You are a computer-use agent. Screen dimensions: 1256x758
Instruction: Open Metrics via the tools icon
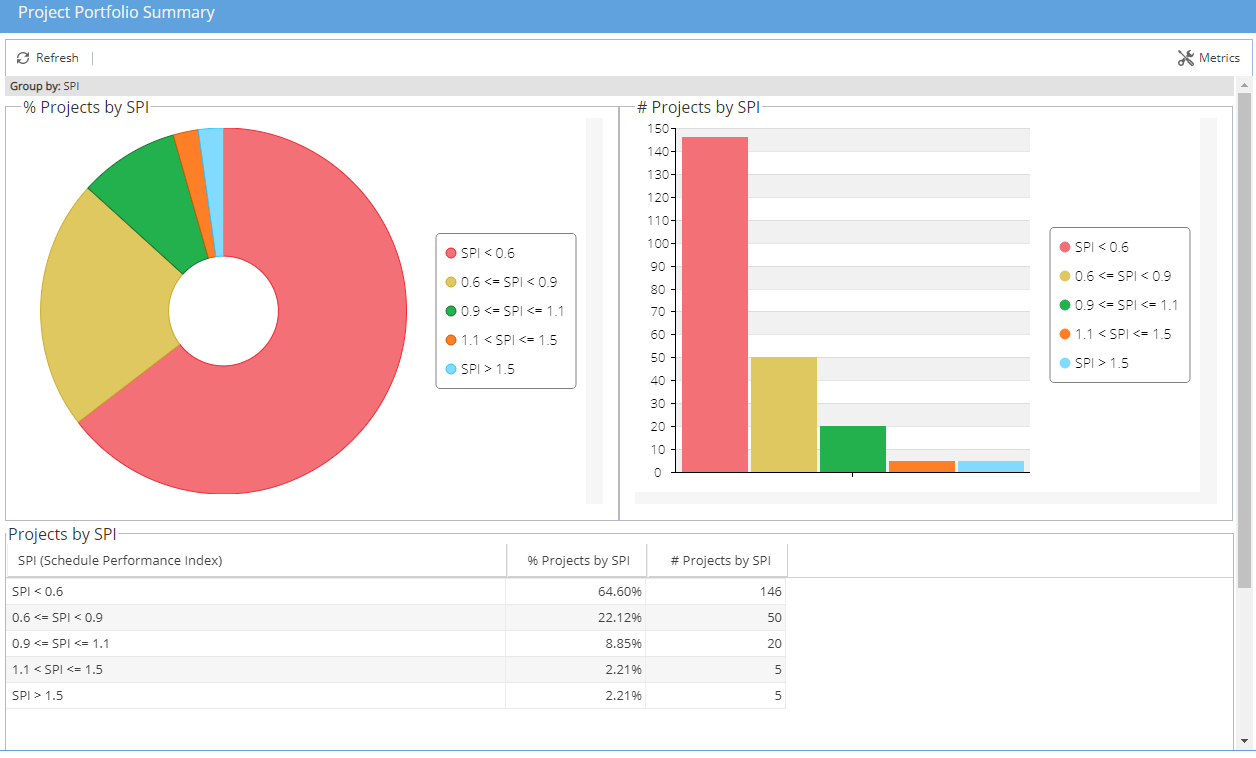point(1187,57)
